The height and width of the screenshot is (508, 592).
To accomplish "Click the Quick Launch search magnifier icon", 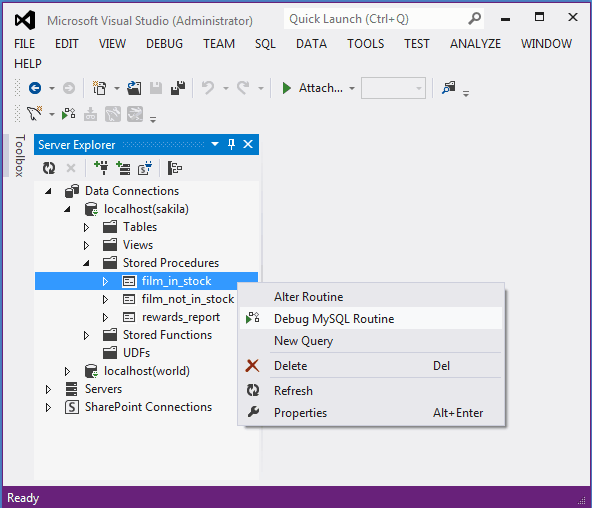I will click(x=474, y=18).
